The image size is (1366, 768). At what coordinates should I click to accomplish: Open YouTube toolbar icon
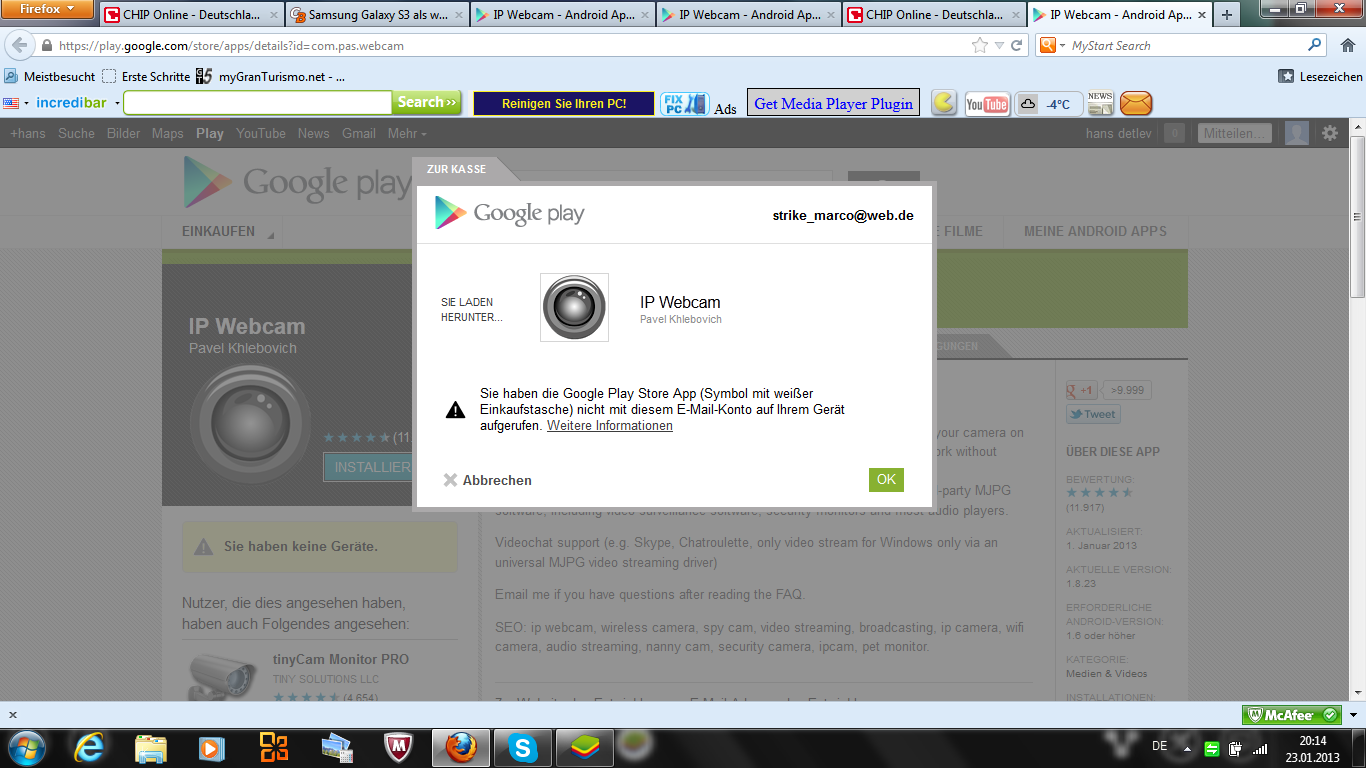pyautogui.click(x=987, y=104)
